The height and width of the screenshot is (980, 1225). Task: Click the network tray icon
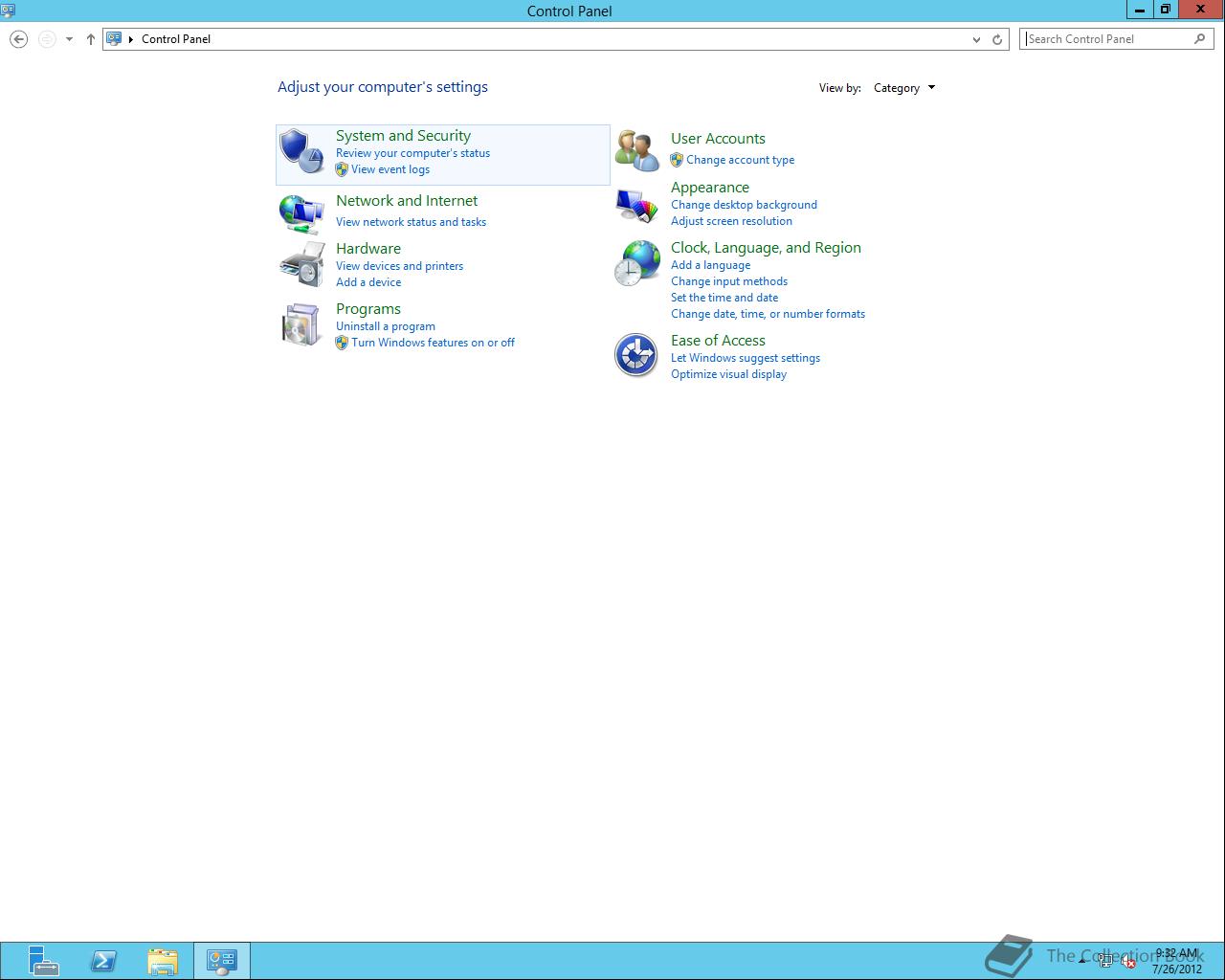pyautogui.click(x=1105, y=963)
